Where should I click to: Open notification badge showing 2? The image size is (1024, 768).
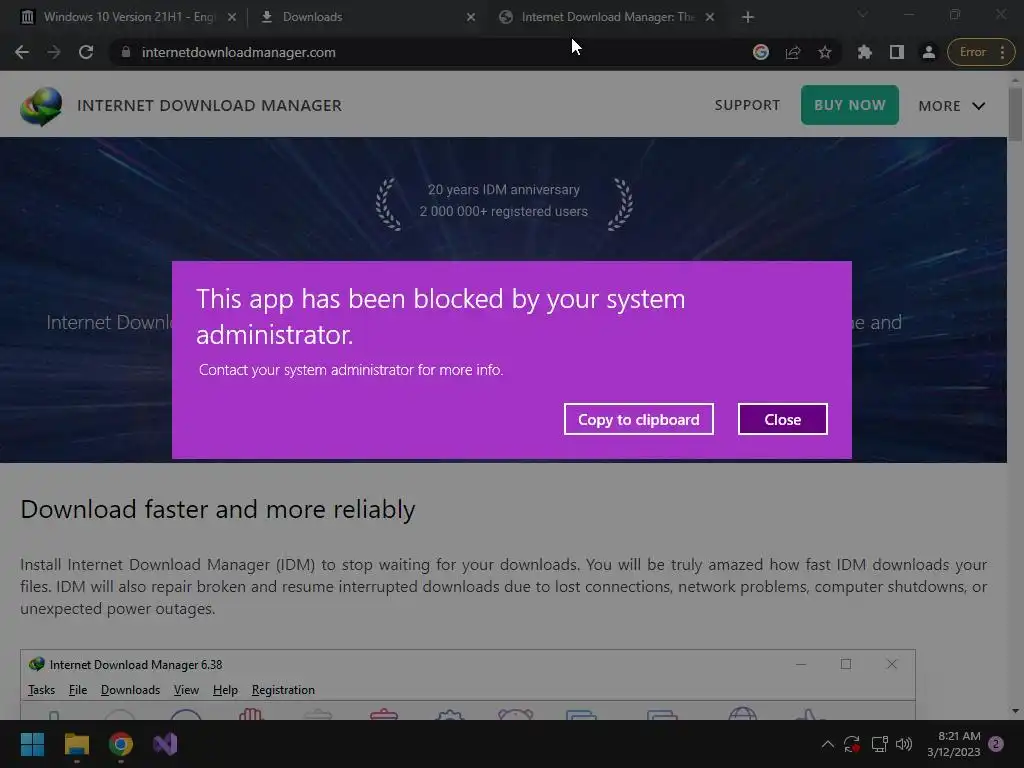point(996,743)
